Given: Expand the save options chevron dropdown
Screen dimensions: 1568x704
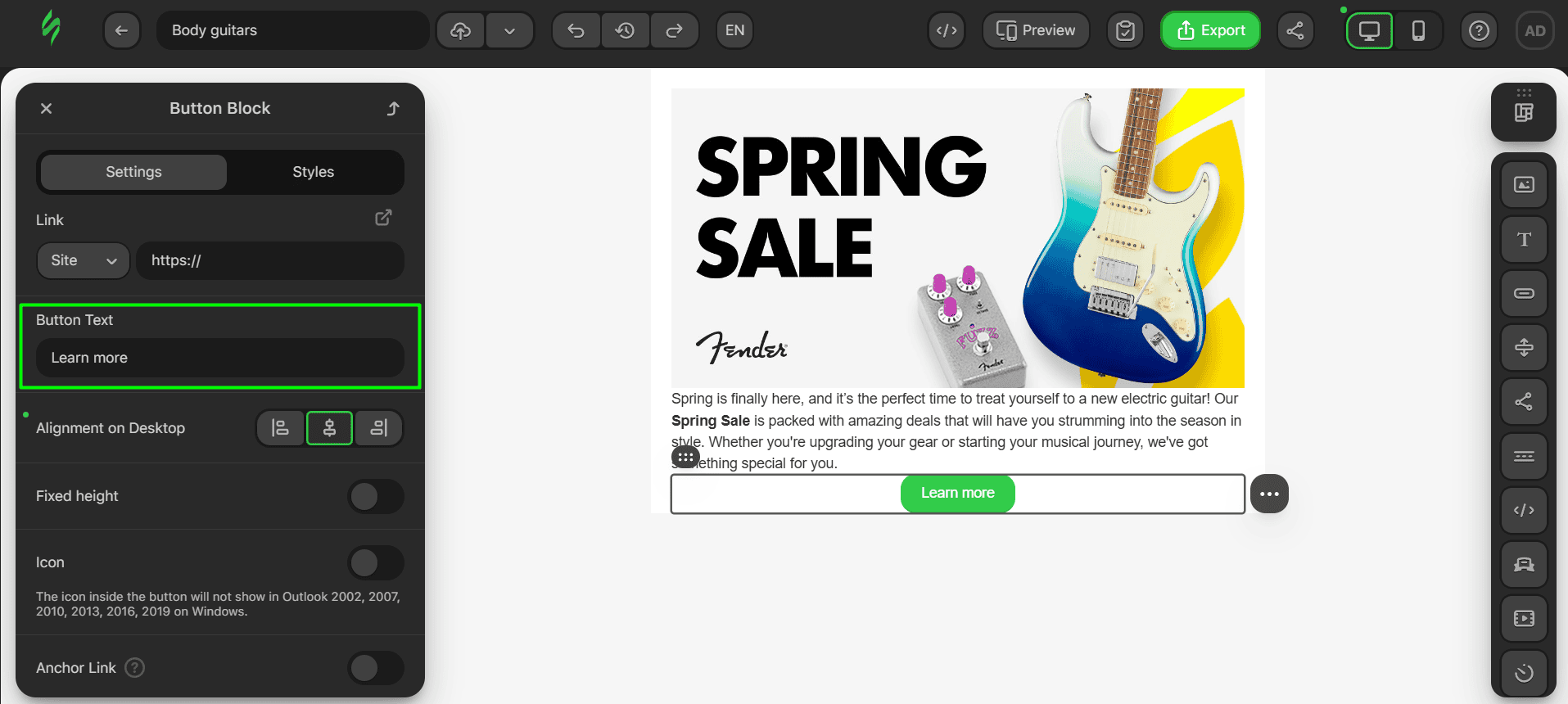Looking at the screenshot, I should click(509, 30).
